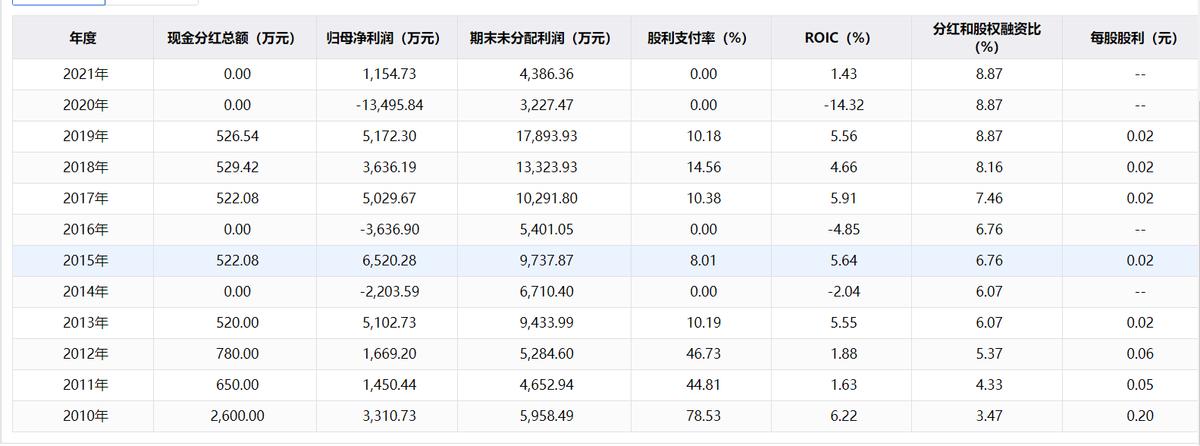
Task: Click the 归母净利润（万元） column header
Action: point(385,38)
